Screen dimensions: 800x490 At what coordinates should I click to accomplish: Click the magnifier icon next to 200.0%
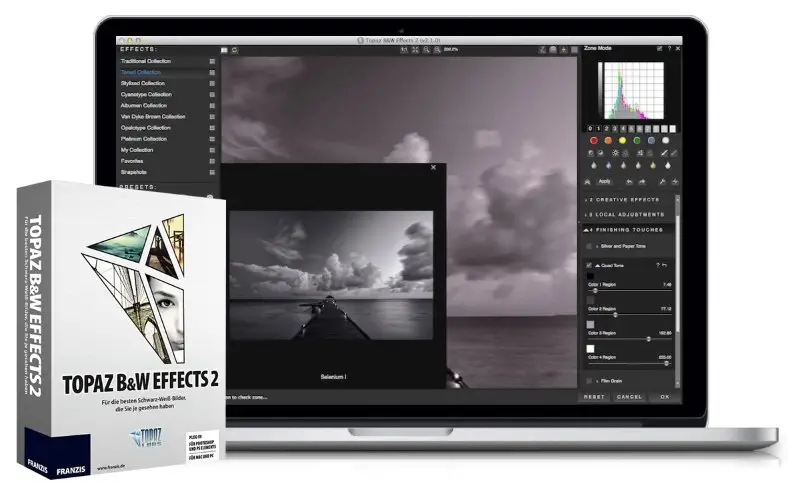point(438,50)
